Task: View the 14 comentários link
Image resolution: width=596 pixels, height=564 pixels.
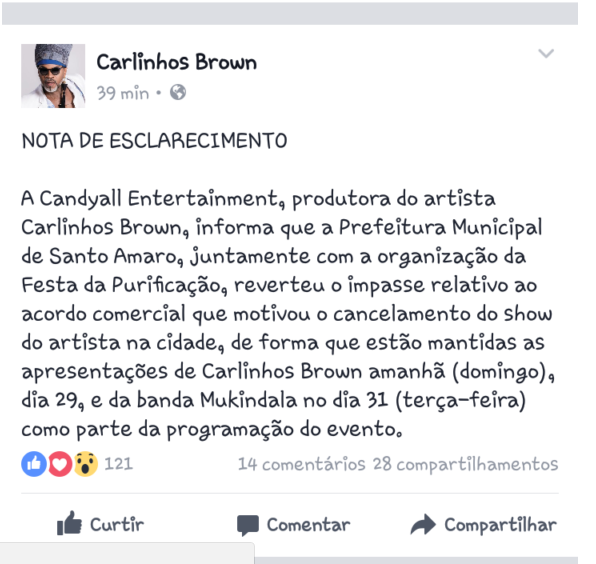Action: click(301, 464)
